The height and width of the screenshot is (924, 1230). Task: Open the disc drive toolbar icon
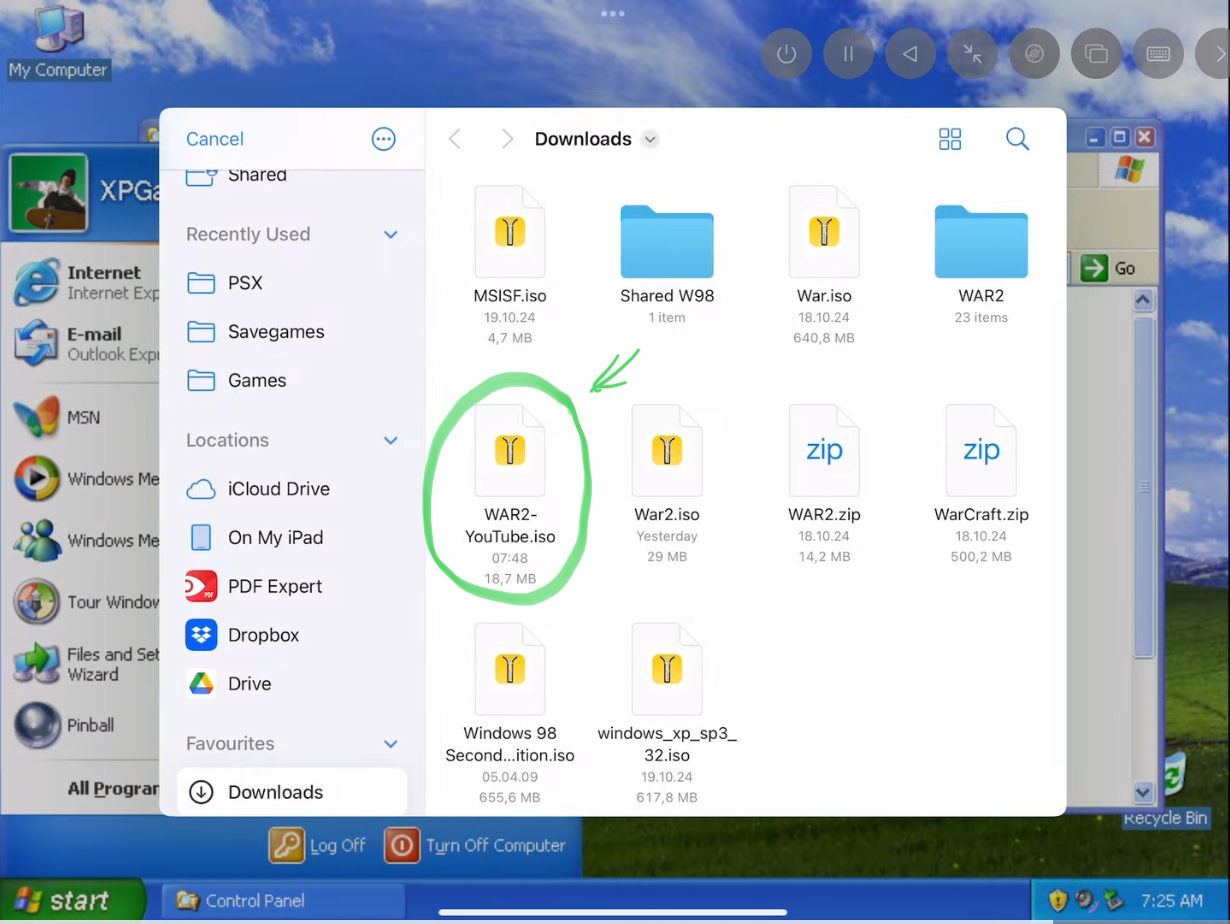click(x=1034, y=54)
